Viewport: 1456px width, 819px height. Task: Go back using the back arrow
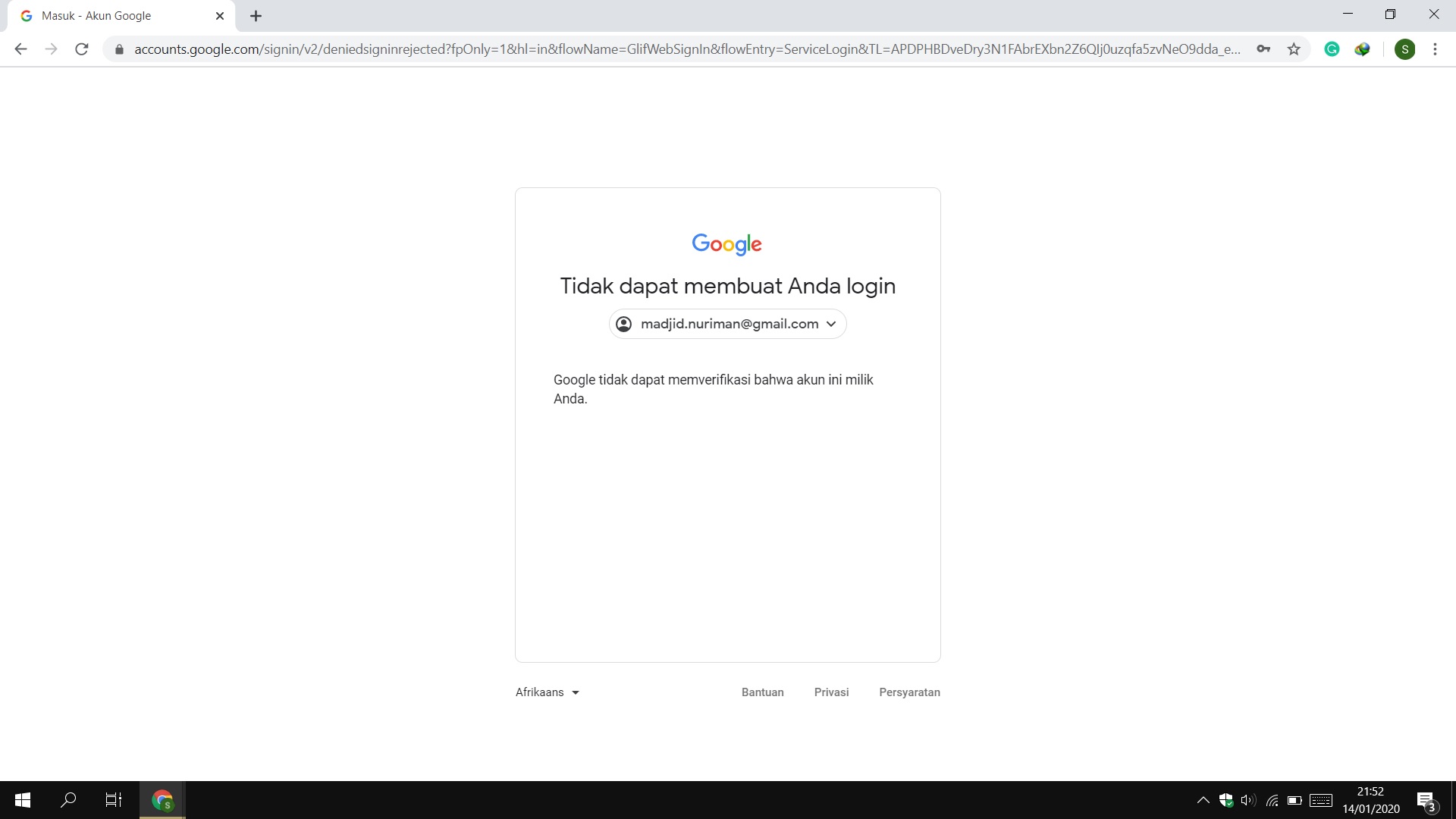click(x=20, y=49)
